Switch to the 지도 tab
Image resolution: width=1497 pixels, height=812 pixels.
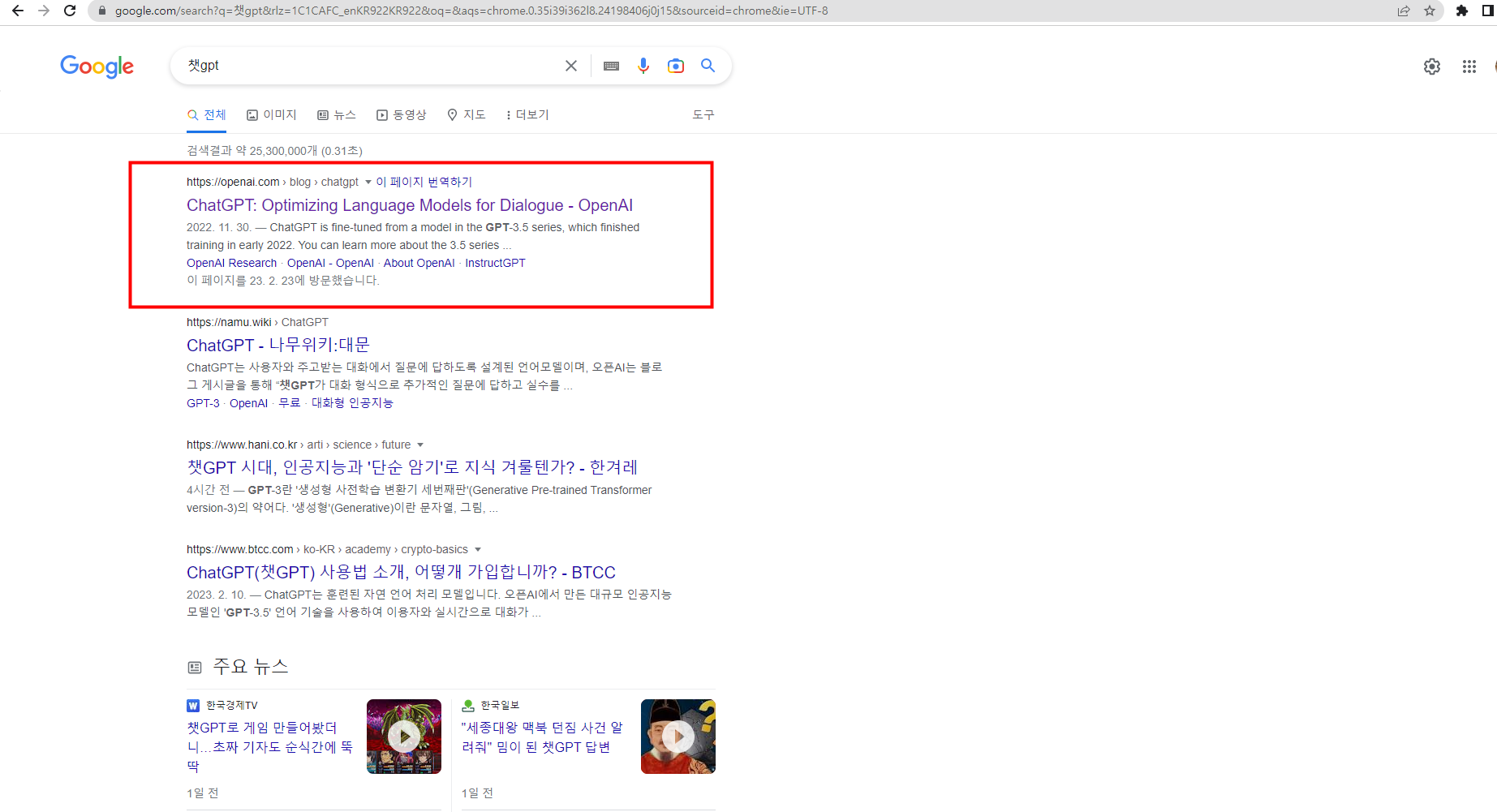[x=467, y=115]
